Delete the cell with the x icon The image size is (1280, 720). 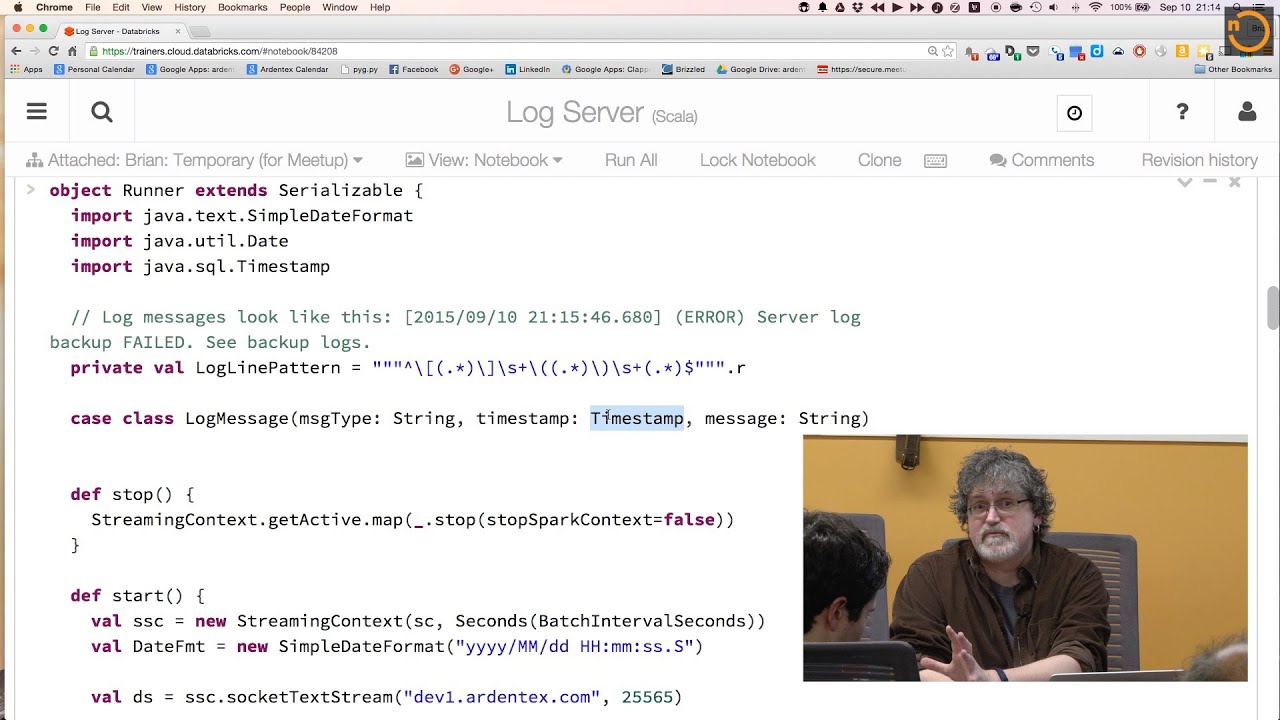1235,182
